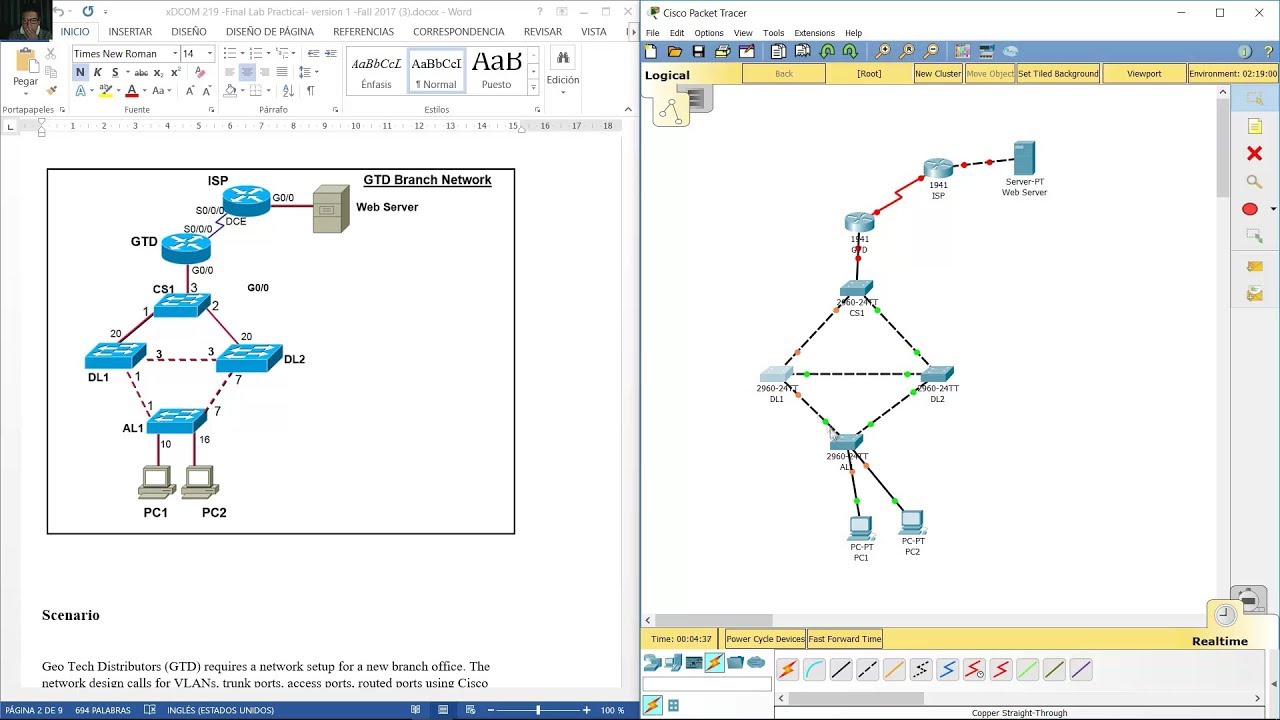
Task: Toggle show paragraph marks pilcrow
Action: tap(310, 90)
